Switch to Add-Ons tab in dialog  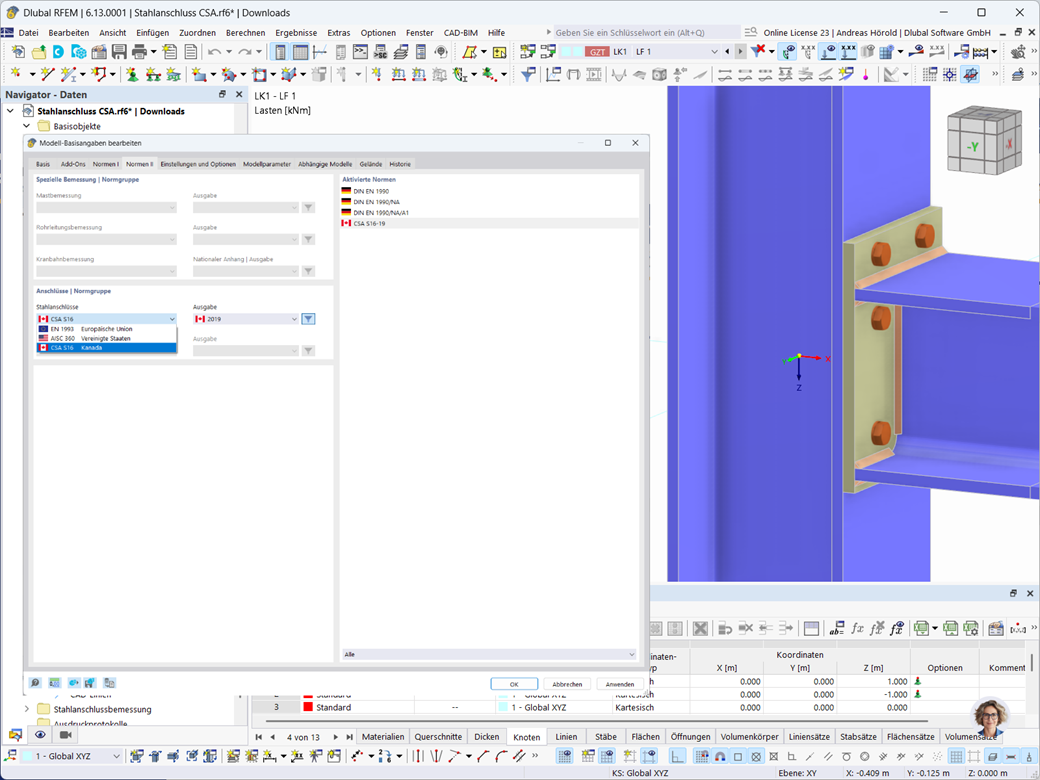(x=73, y=164)
